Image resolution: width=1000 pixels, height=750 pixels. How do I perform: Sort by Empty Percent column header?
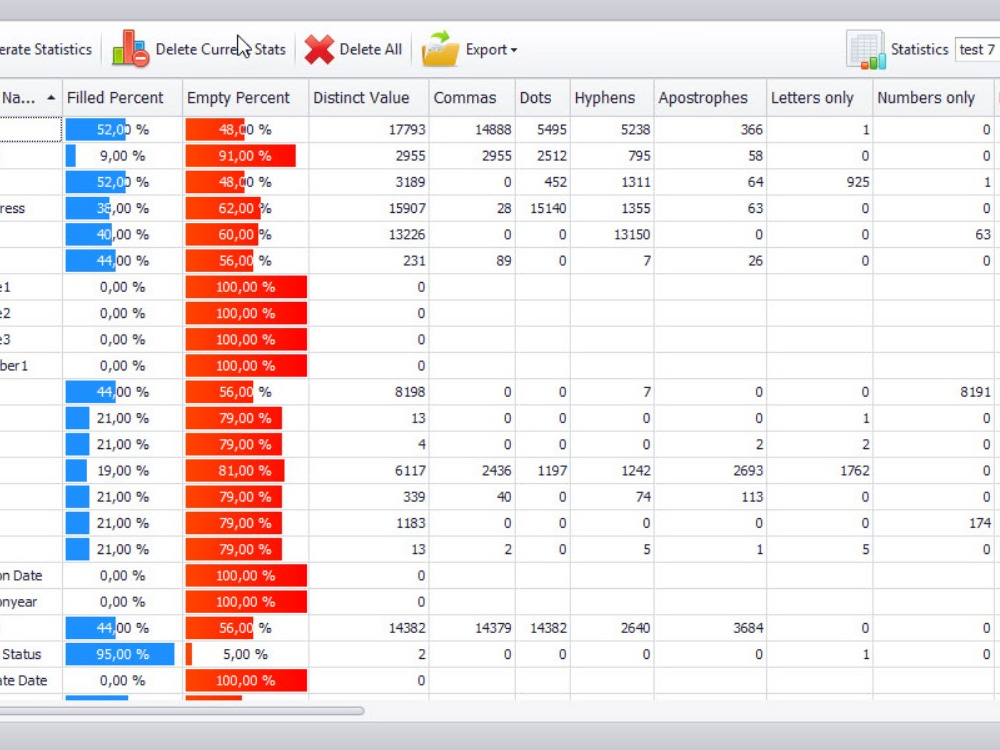pyautogui.click(x=246, y=98)
